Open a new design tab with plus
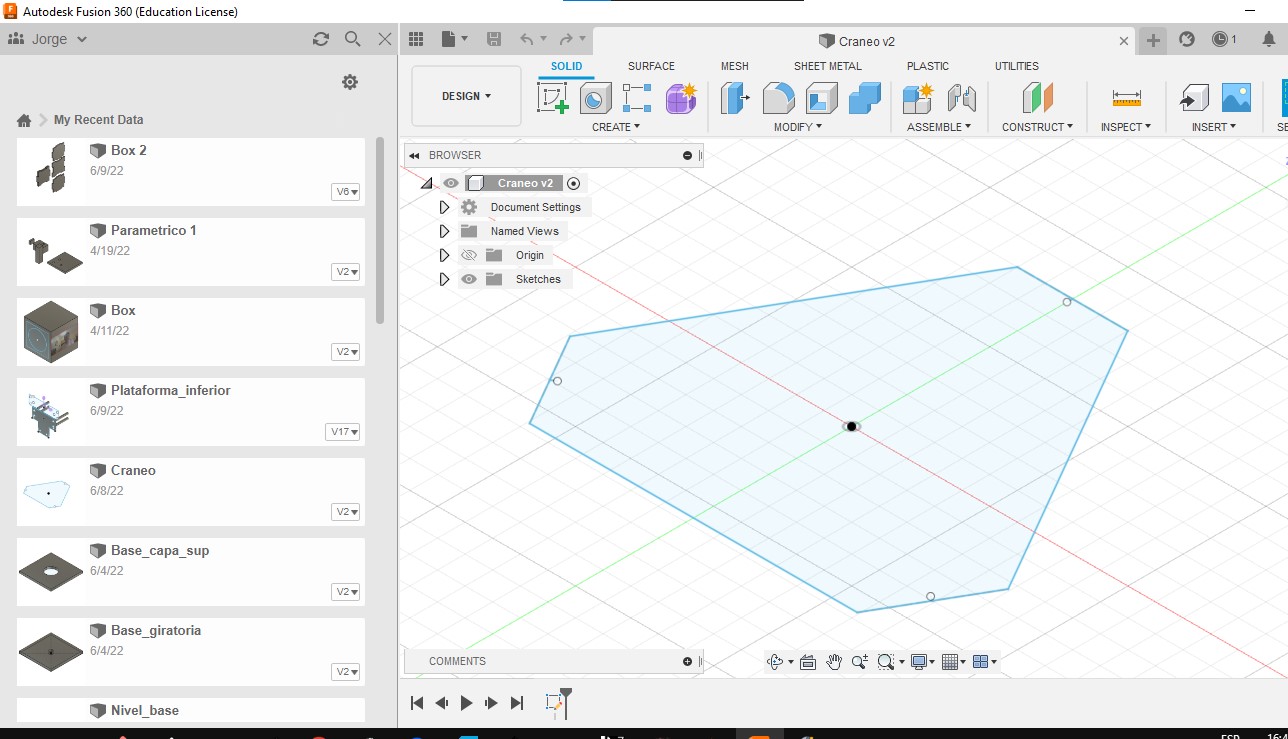Viewport: 1288px width, 739px height. pos(1153,40)
